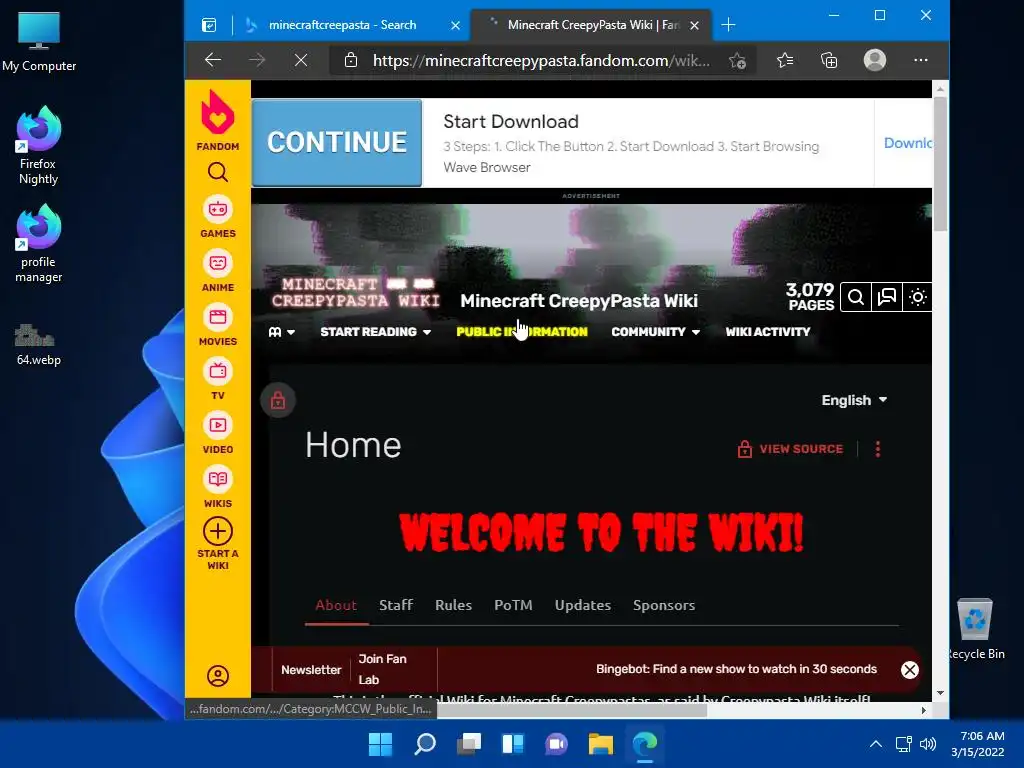Expand the Start Reading menu
The width and height of the screenshot is (1024, 768).
point(376,332)
